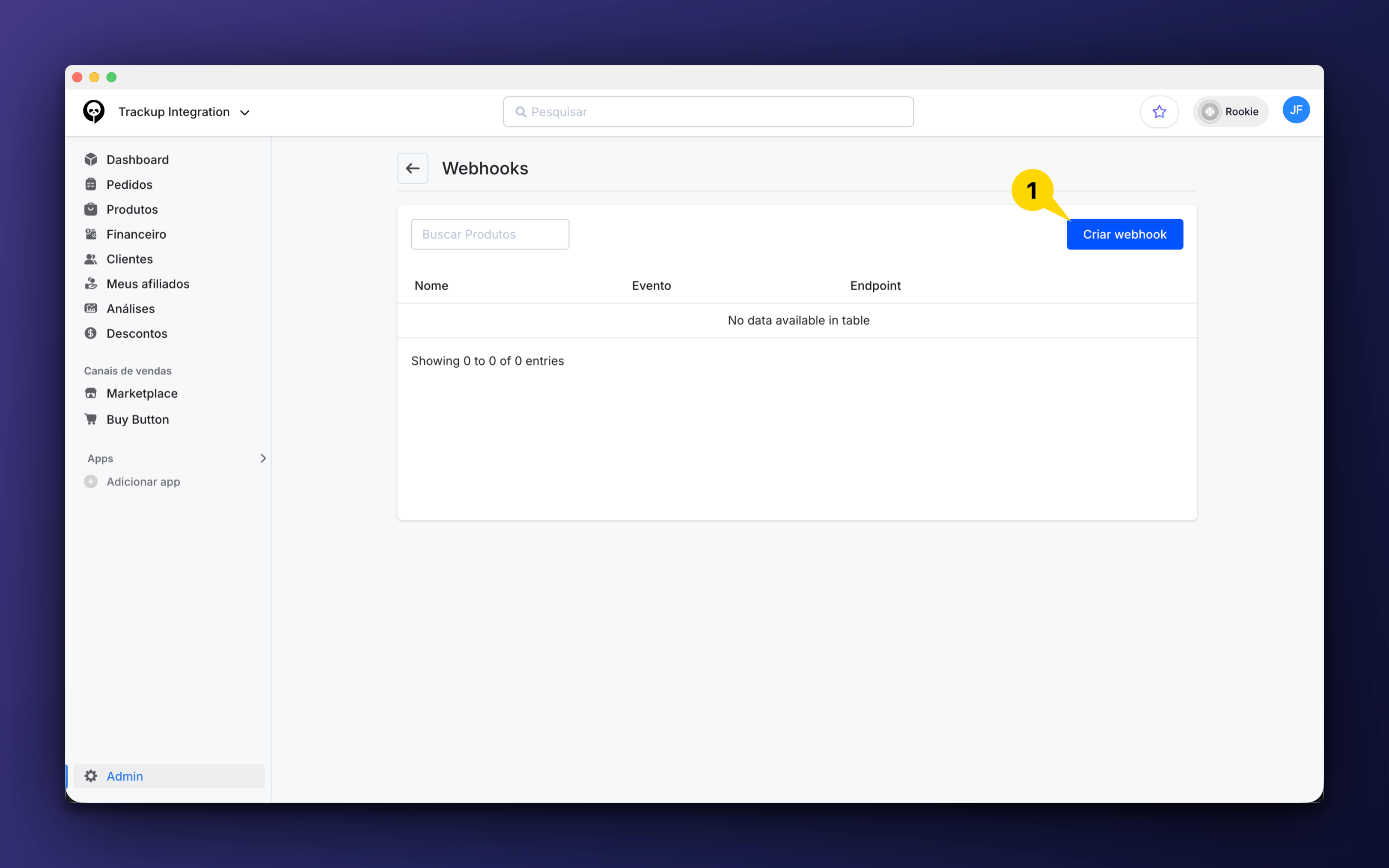
Task: Click the "Canais de vendas" heading
Action: 128,371
